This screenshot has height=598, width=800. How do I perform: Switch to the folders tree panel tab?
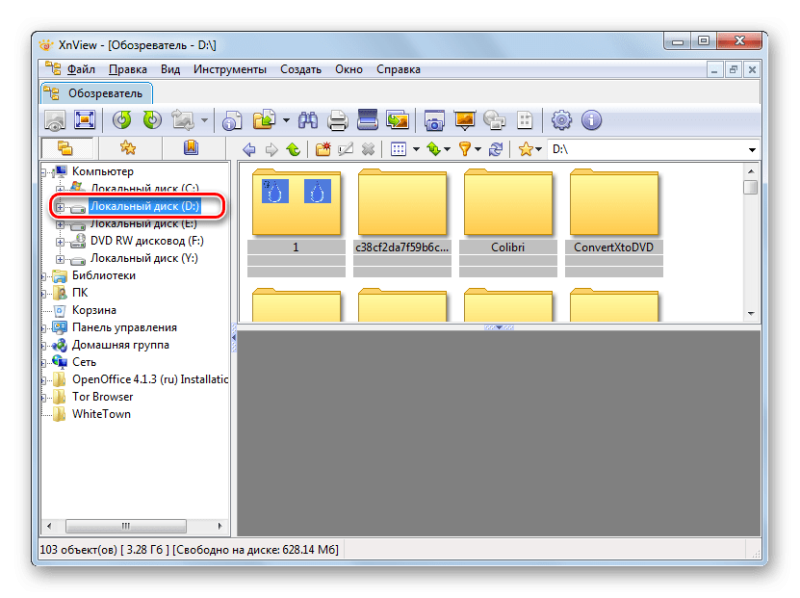point(65,148)
